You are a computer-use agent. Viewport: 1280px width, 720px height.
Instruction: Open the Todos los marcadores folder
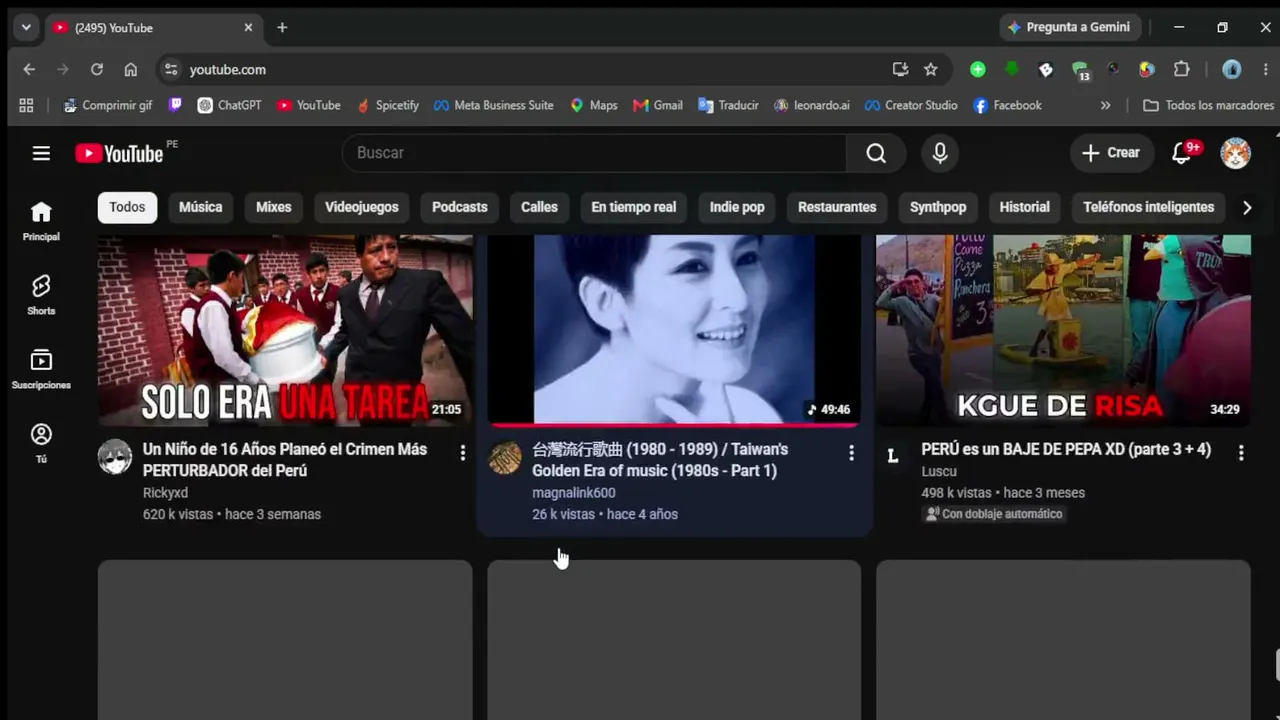tap(1208, 105)
